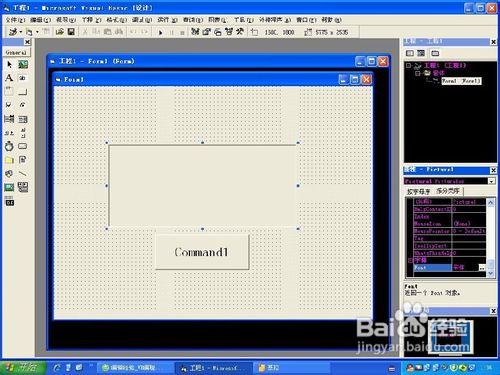Open the 格式 (Format) menu
Viewport: 500px width, 375px height.
pos(116,20)
